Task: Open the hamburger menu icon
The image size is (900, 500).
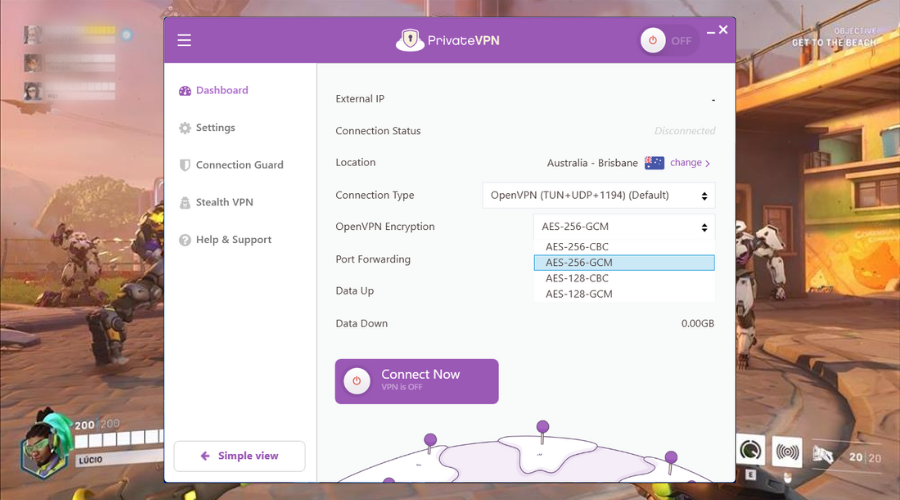Action: [x=184, y=40]
